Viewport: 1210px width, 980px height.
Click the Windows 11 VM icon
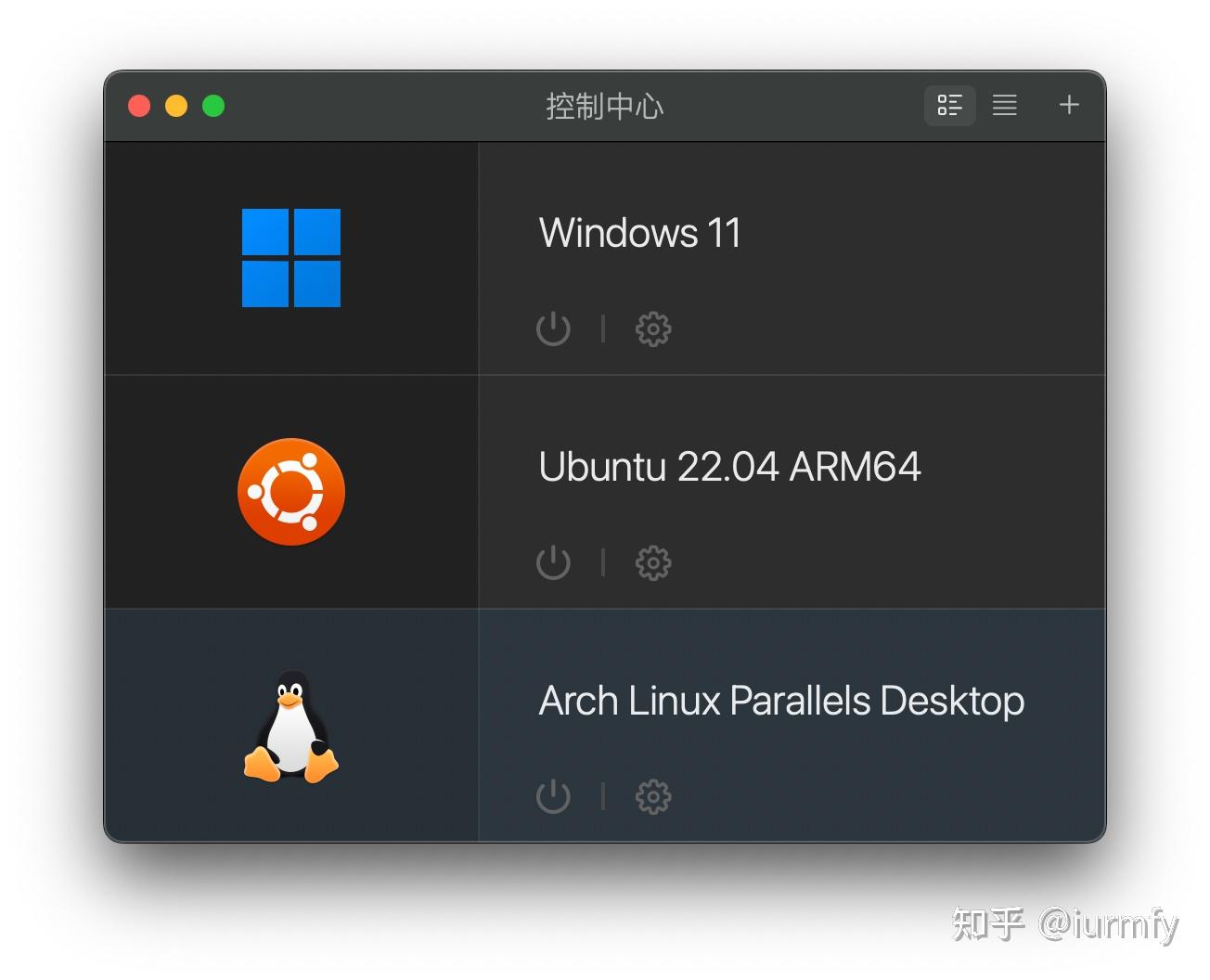(290, 259)
